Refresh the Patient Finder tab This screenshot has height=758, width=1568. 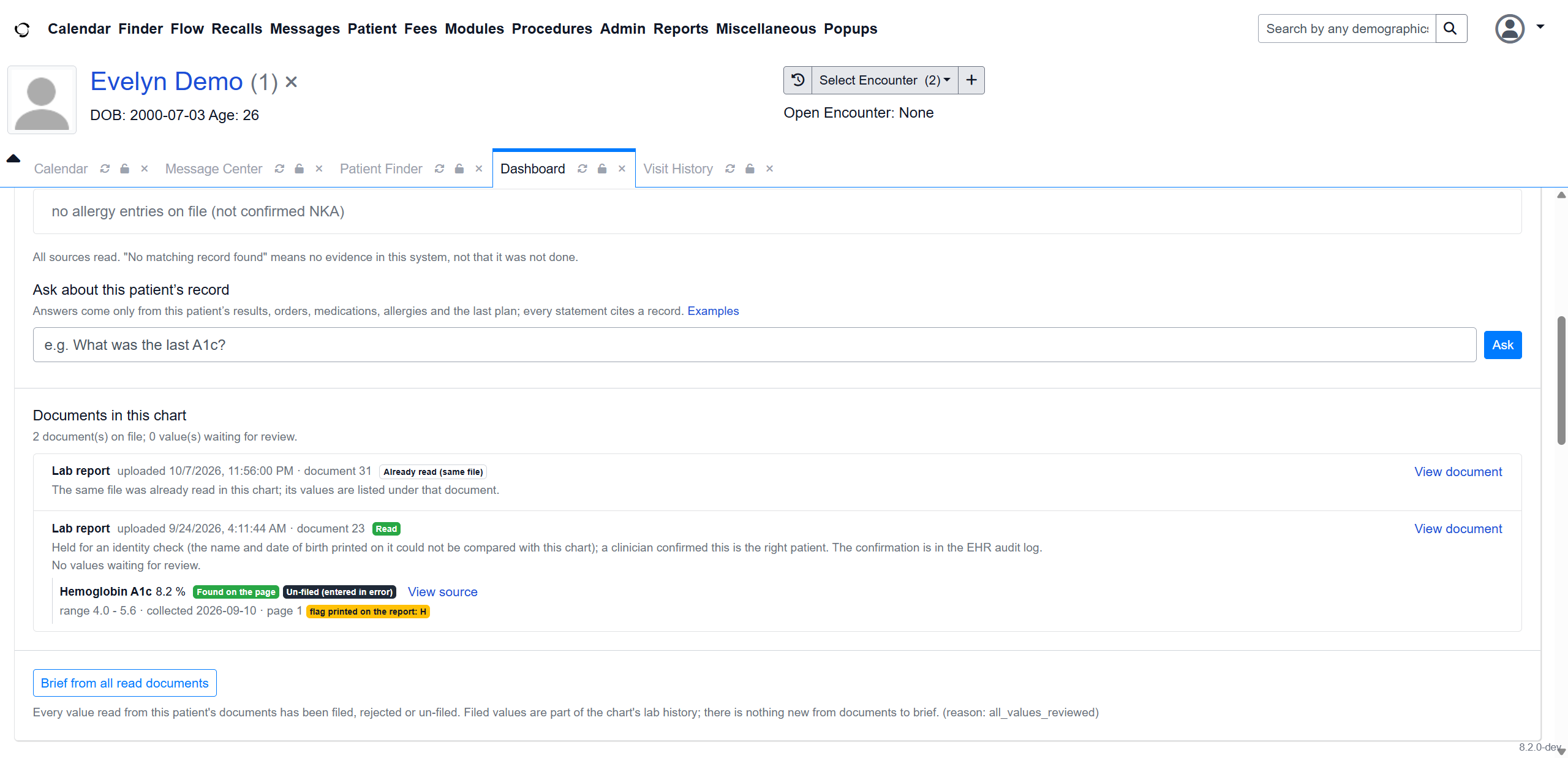pos(439,169)
